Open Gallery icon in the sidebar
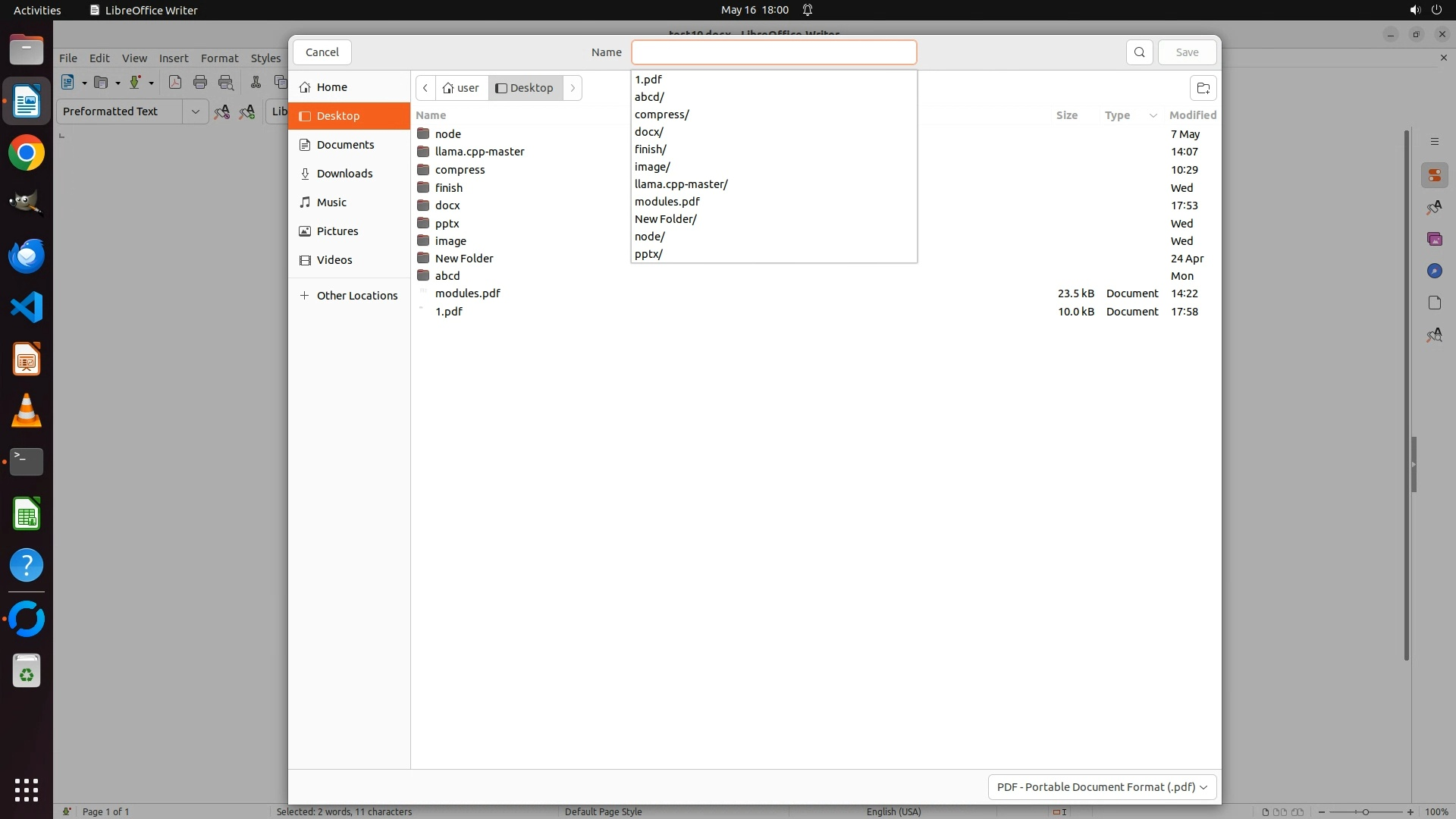The width and height of the screenshot is (1456, 819). tap(1434, 239)
